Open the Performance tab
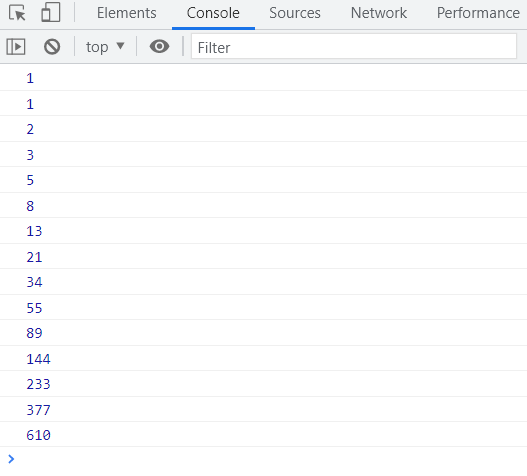The height and width of the screenshot is (476, 527). click(478, 13)
